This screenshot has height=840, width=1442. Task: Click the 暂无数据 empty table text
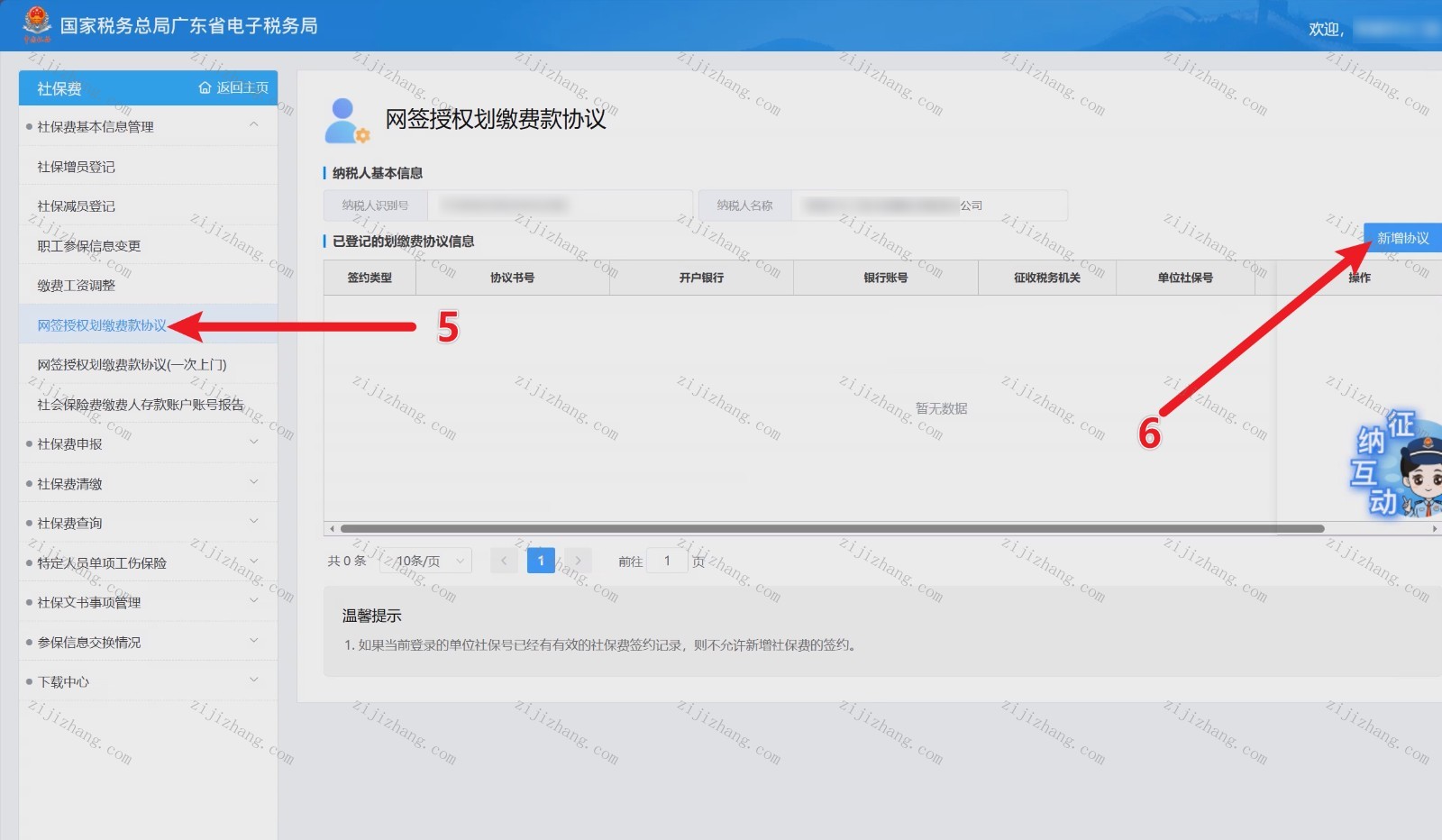tap(941, 408)
